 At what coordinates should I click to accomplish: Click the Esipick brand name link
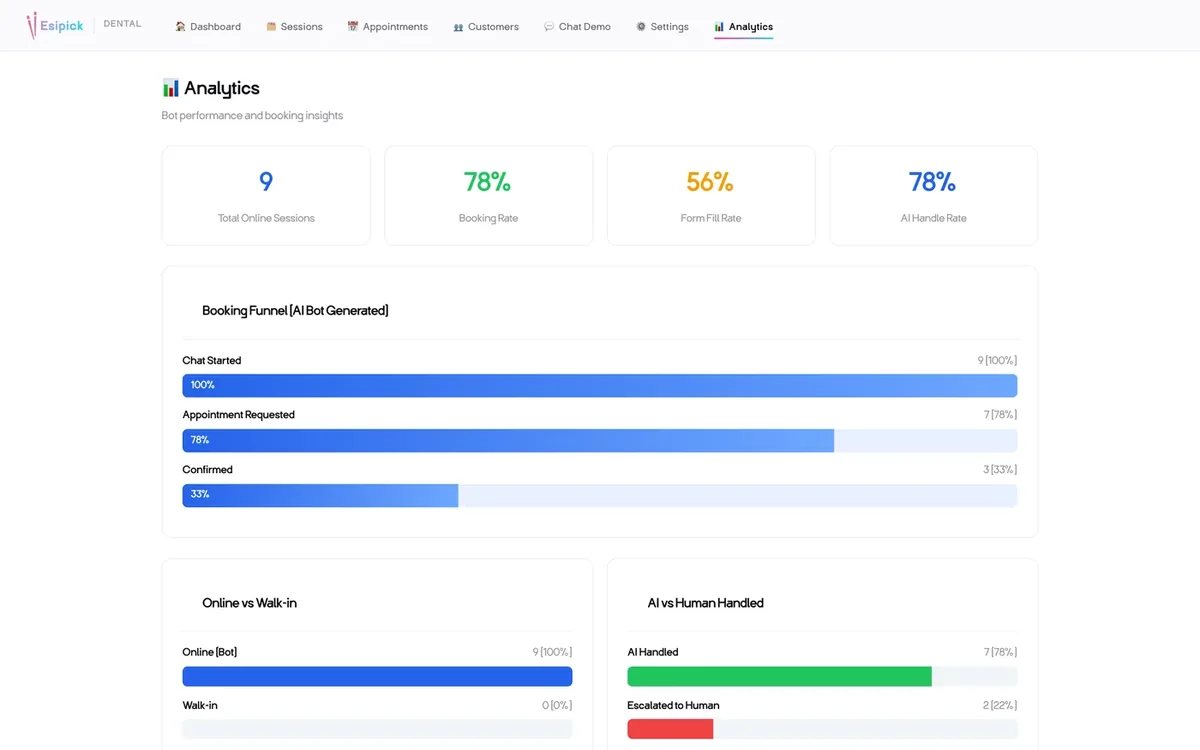tap(62, 26)
